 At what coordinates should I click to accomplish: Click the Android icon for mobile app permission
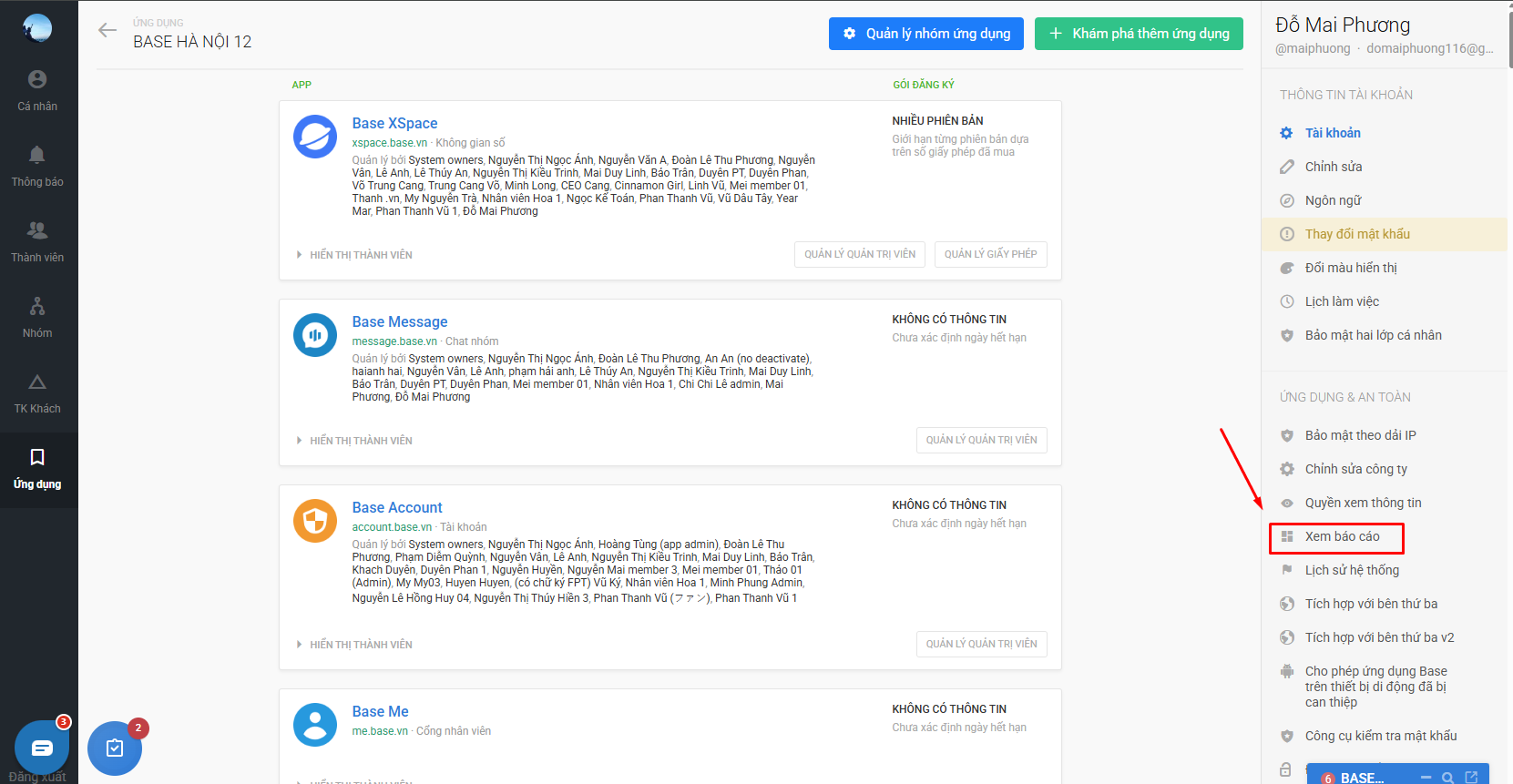tap(1286, 671)
